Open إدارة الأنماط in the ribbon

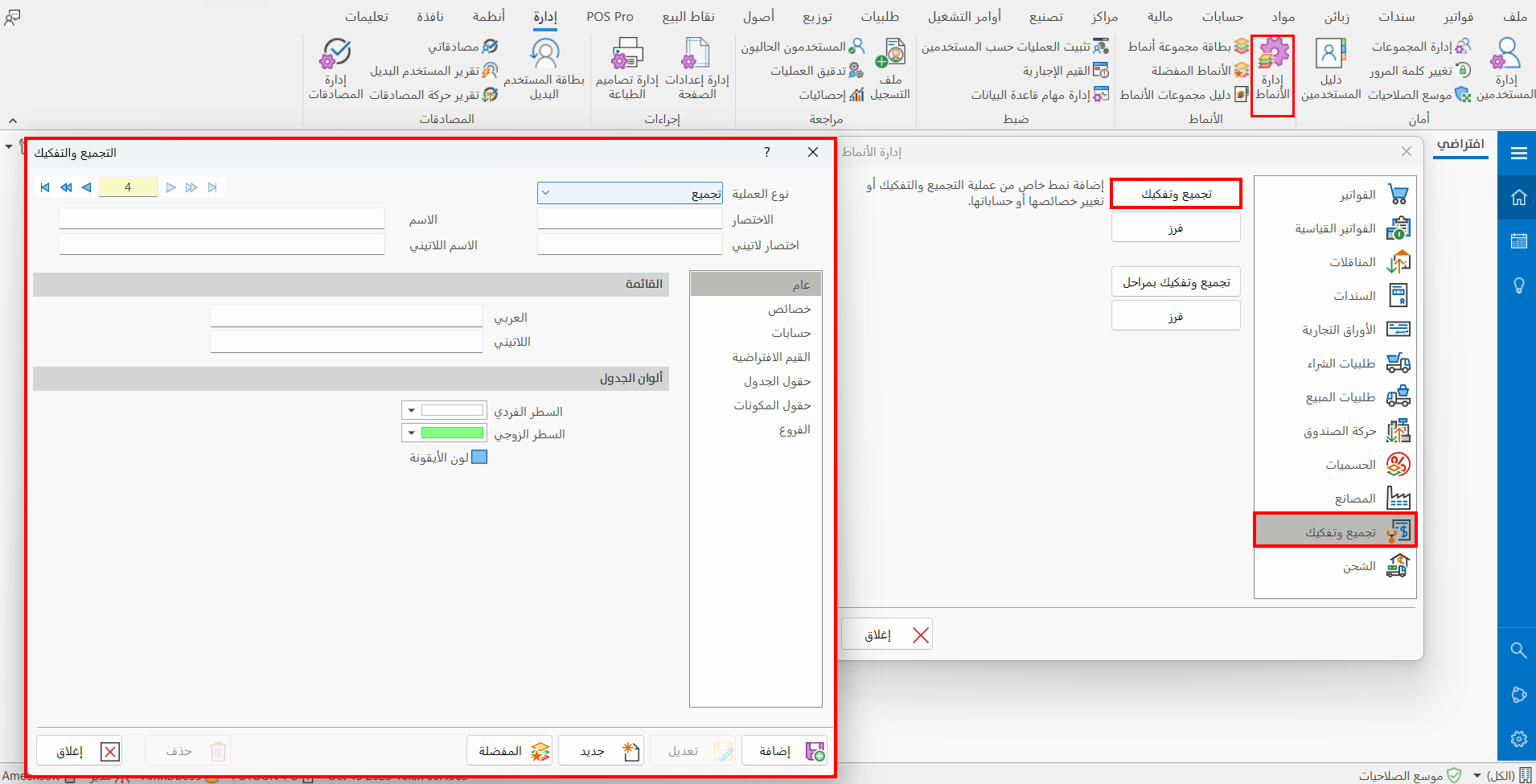pos(1272,70)
